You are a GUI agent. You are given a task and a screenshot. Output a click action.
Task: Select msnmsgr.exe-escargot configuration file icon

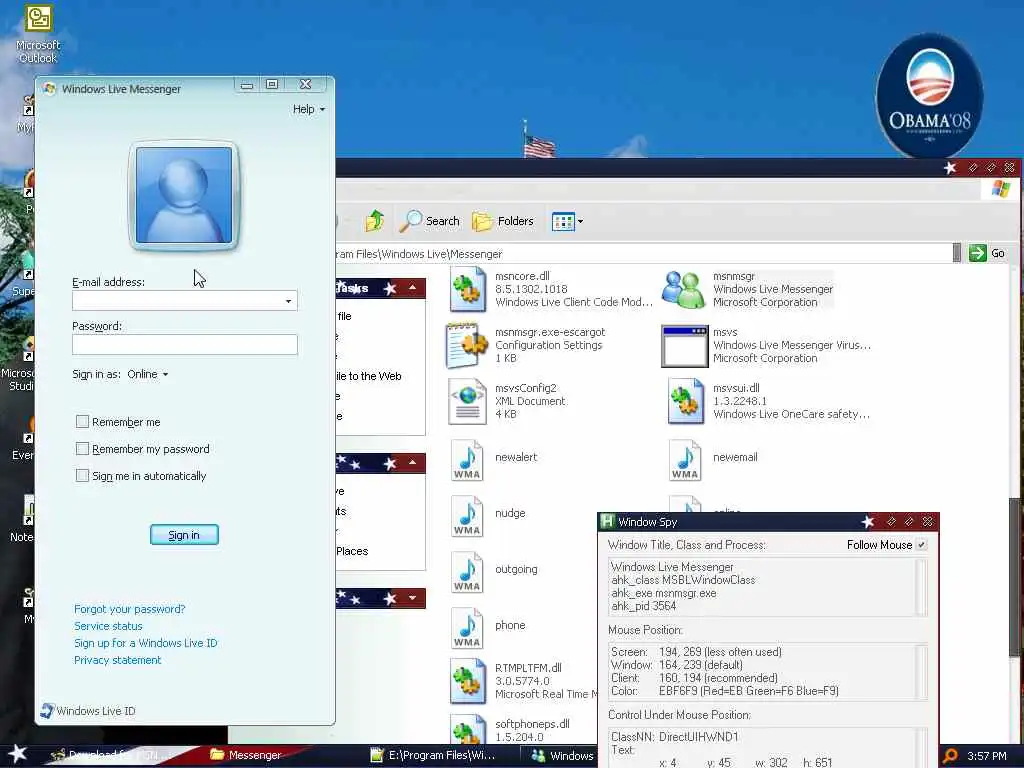click(x=466, y=345)
